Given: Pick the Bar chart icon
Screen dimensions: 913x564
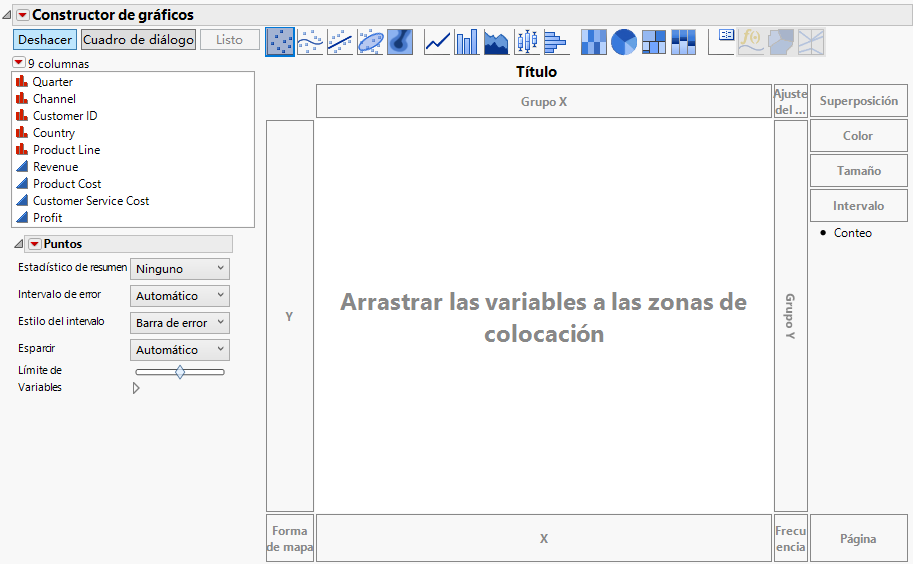Looking at the screenshot, I should tap(467, 42).
